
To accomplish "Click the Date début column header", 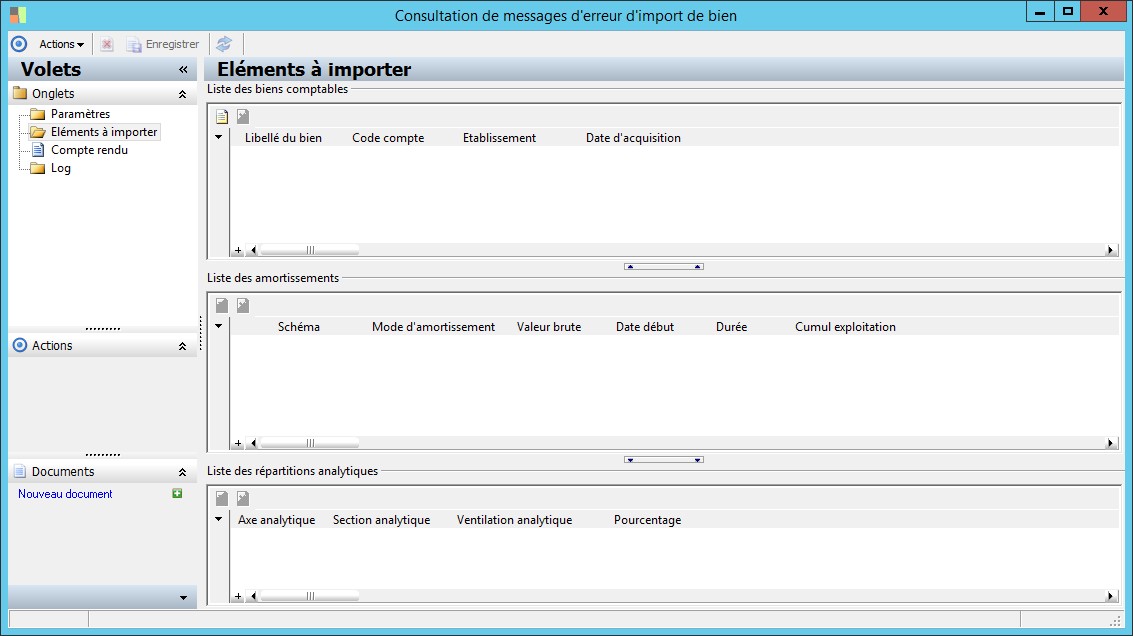I will [x=645, y=327].
